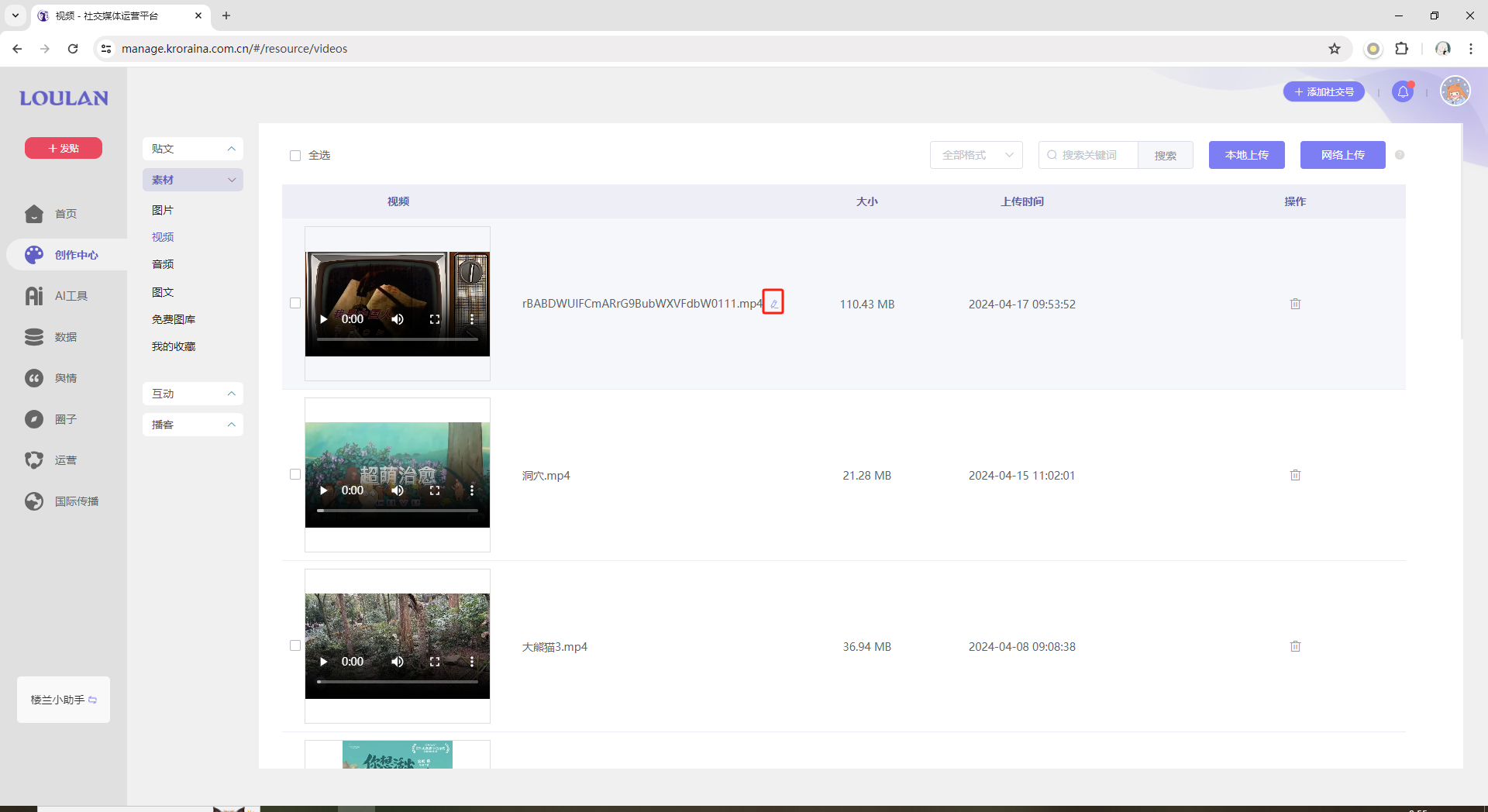Open the 运营 sidebar item

pyautogui.click(x=51, y=460)
